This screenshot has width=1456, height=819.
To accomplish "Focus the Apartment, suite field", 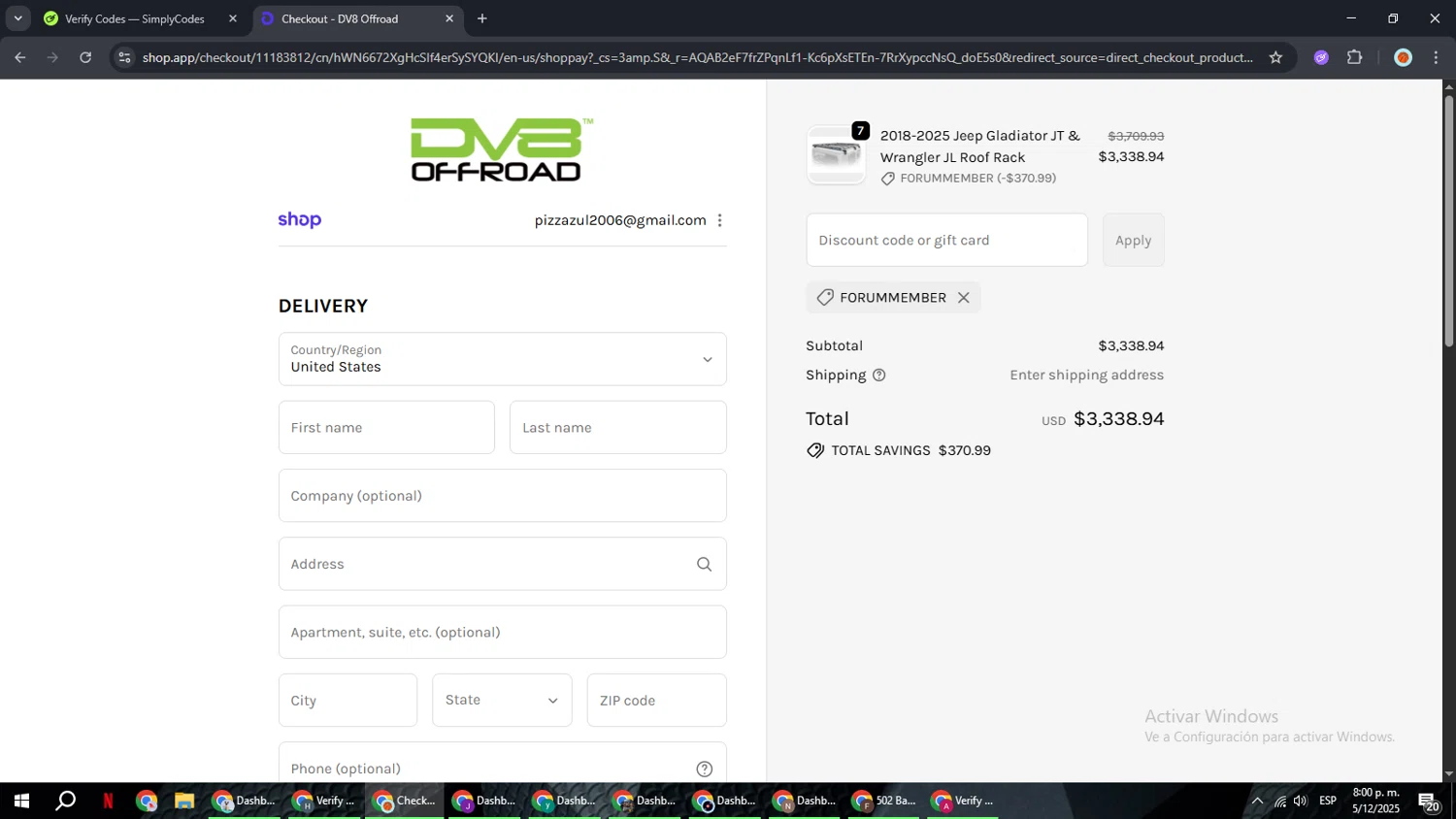I will tap(502, 632).
